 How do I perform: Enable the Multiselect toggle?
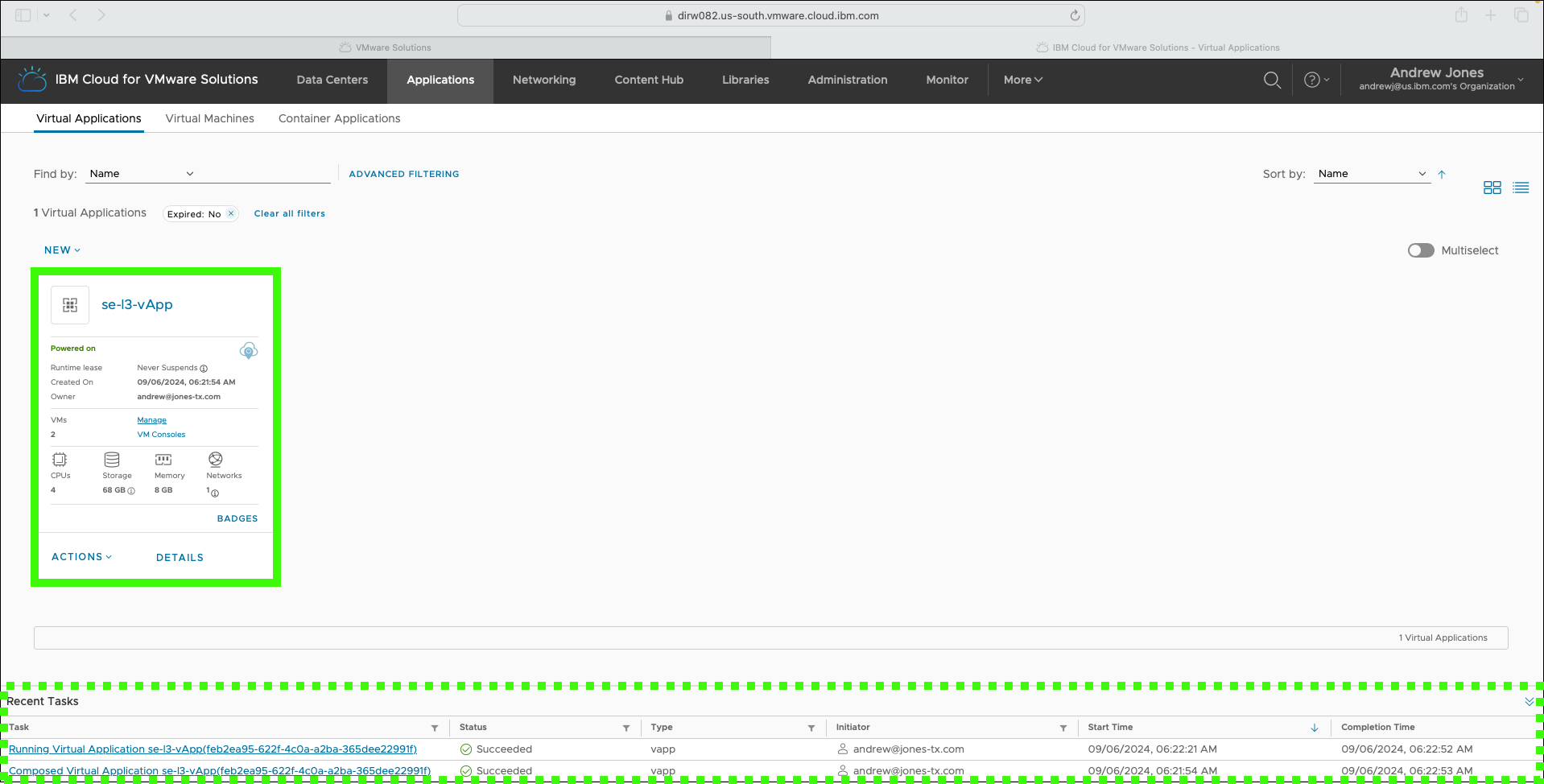click(1421, 250)
